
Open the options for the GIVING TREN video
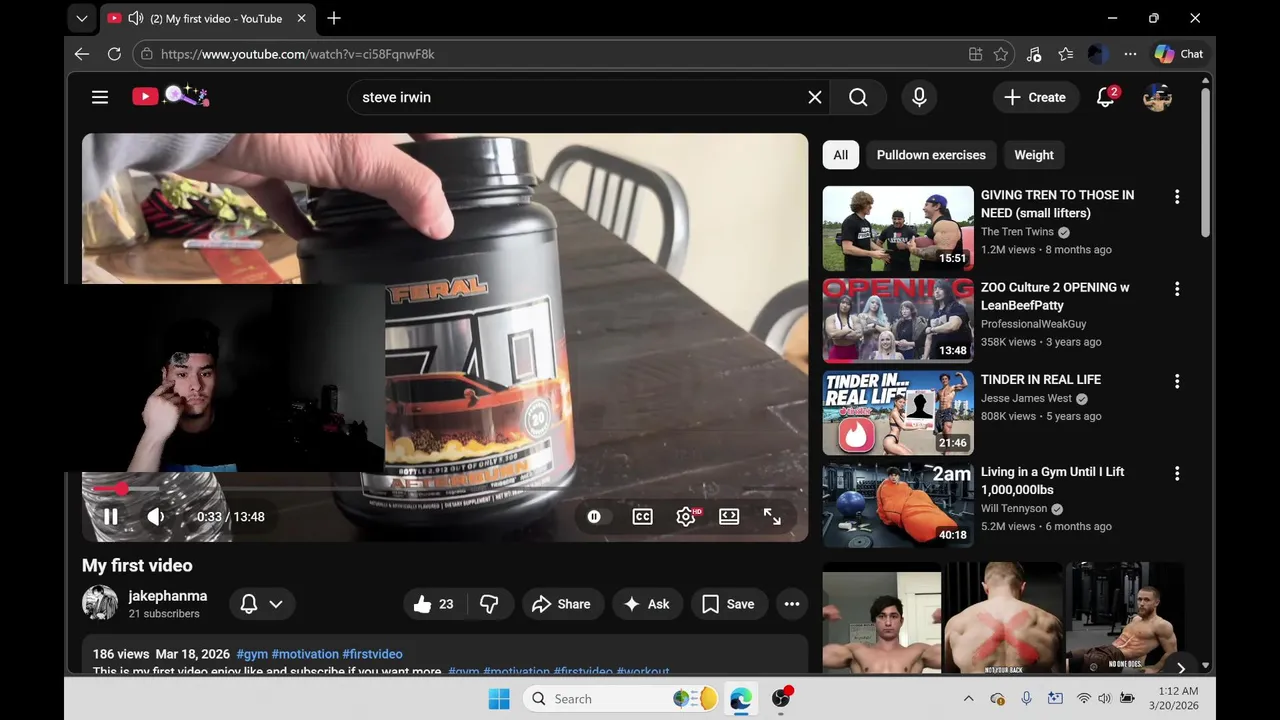[1177, 197]
